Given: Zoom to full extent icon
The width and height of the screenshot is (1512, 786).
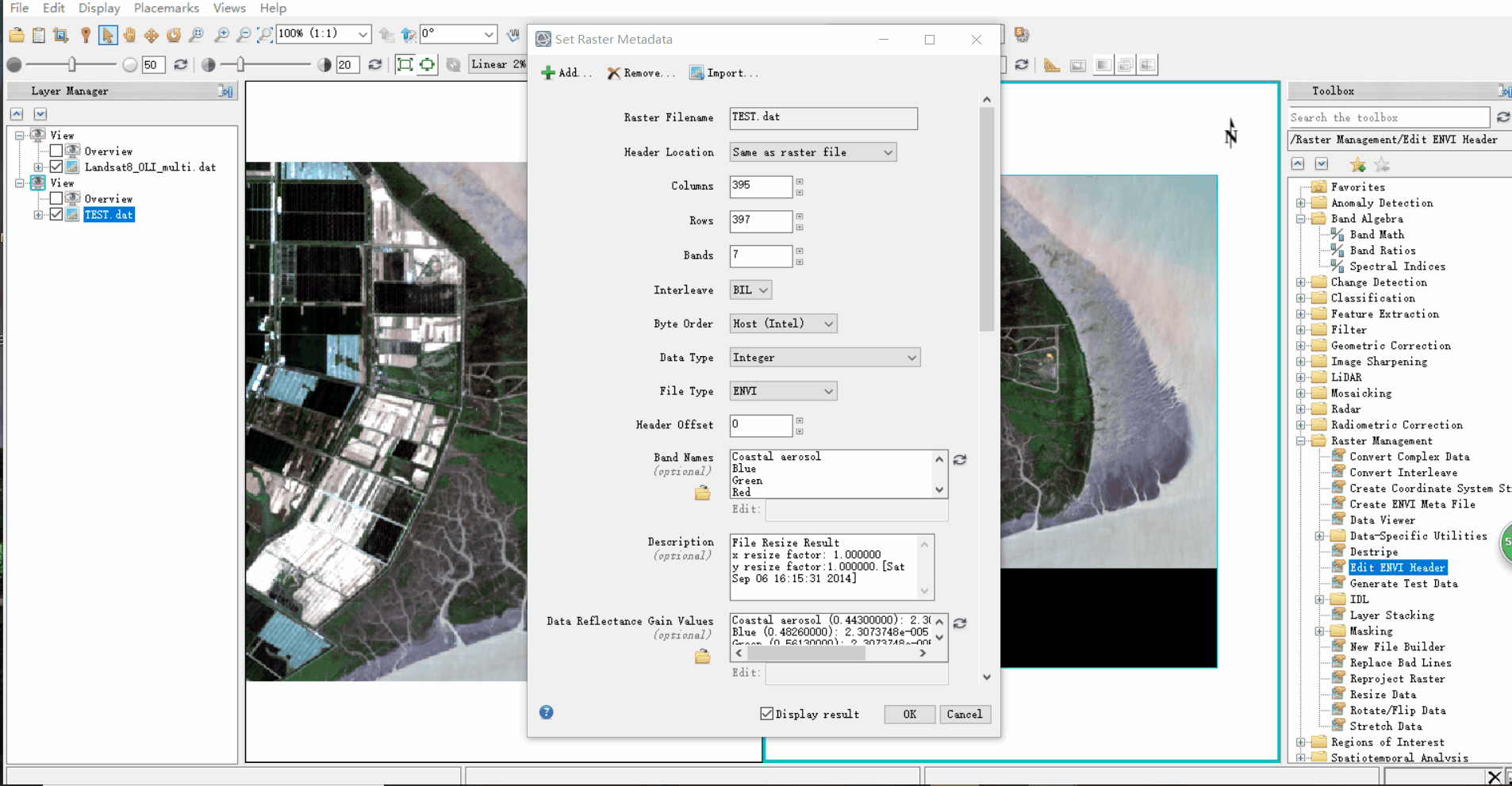Looking at the screenshot, I should (265, 35).
